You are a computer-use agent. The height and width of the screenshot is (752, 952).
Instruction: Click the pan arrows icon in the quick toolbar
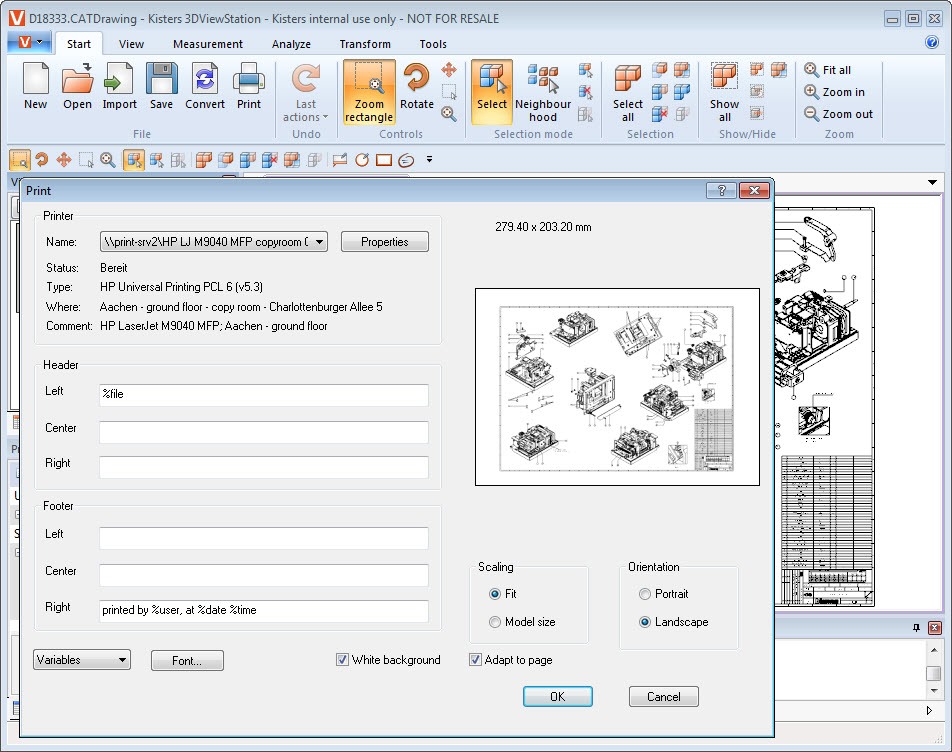point(64,160)
